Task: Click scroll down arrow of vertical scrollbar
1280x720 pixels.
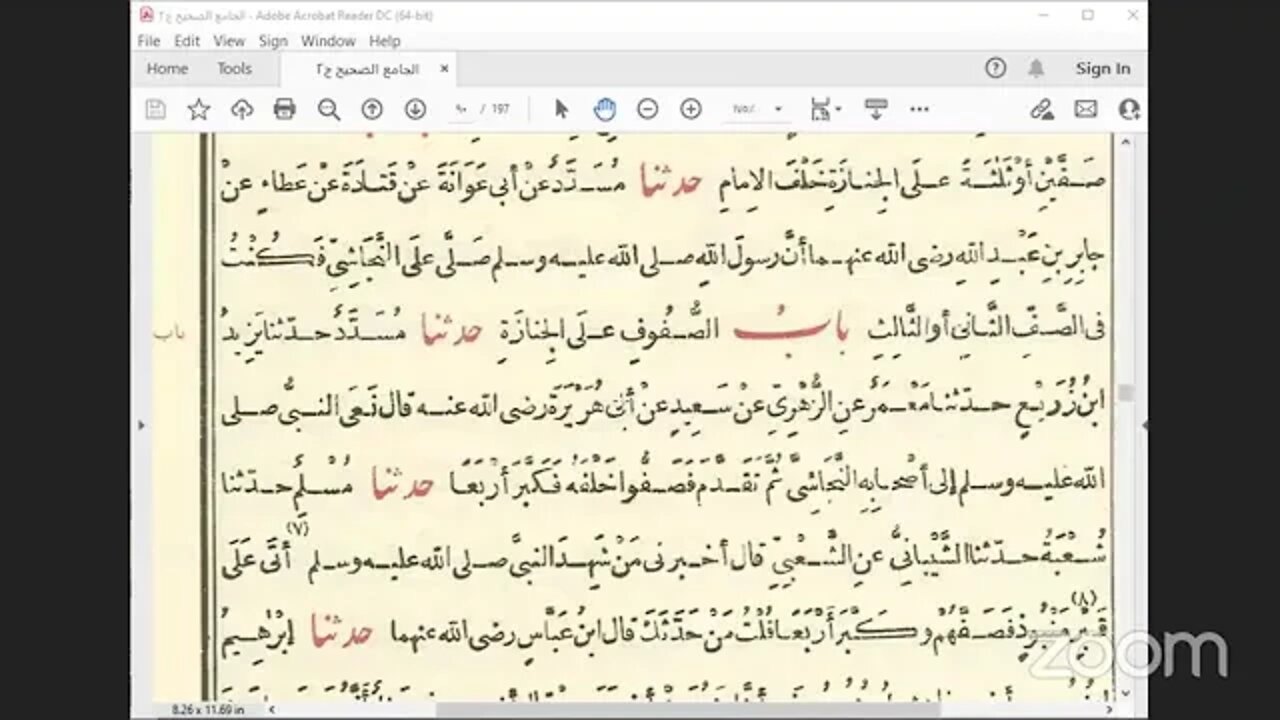Action: [1125, 693]
